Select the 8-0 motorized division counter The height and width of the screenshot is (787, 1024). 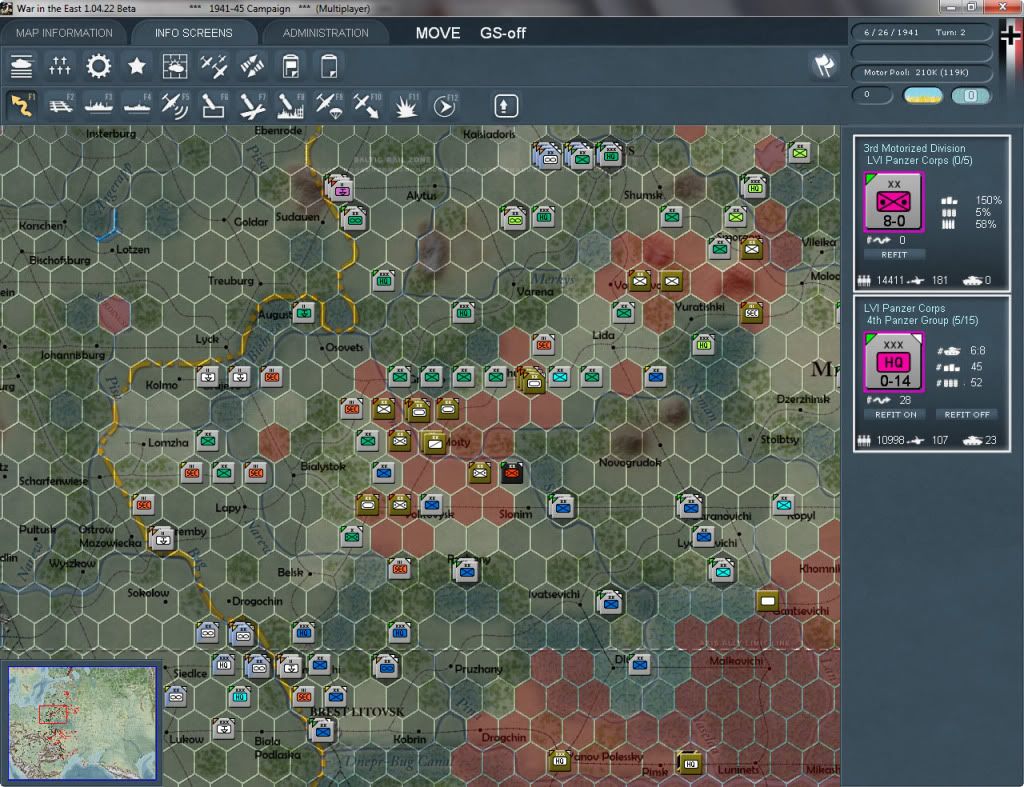point(893,202)
